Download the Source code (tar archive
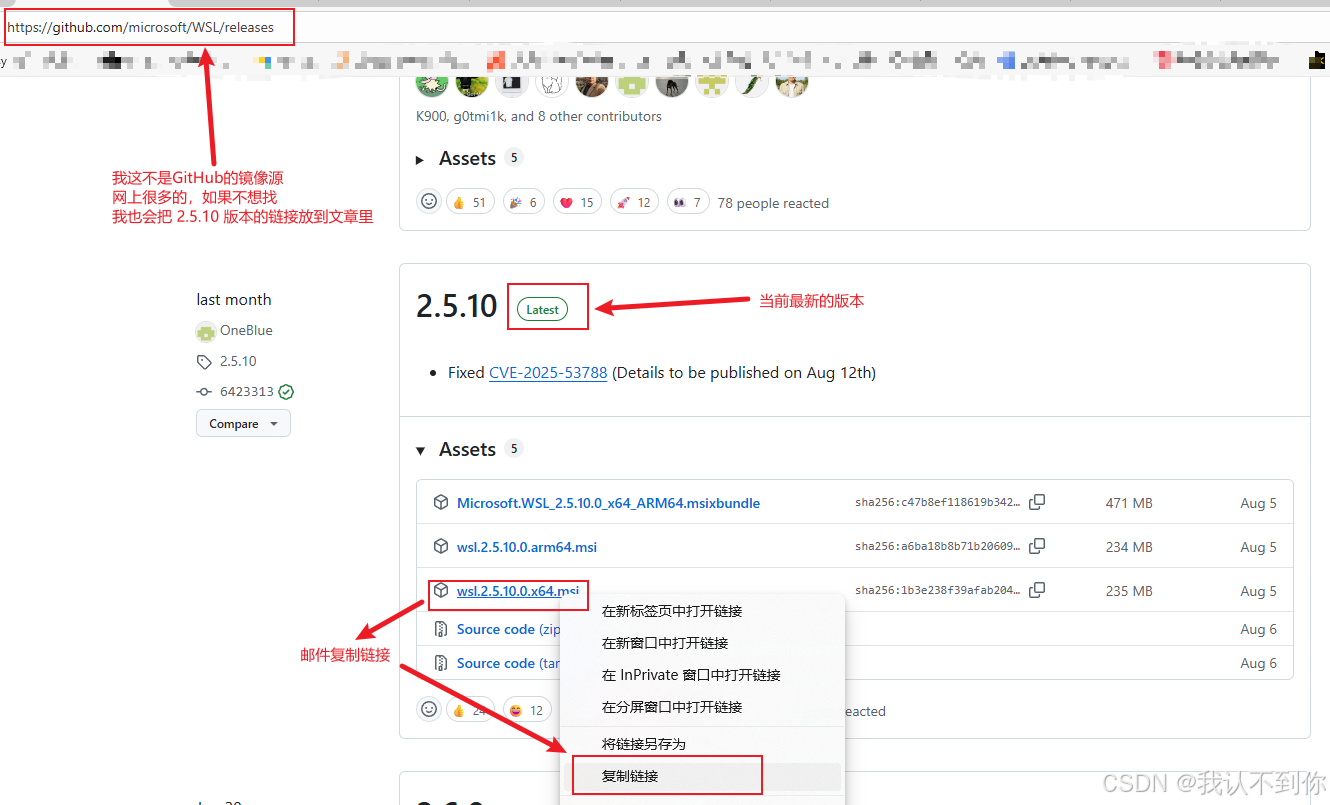 [x=508, y=663]
